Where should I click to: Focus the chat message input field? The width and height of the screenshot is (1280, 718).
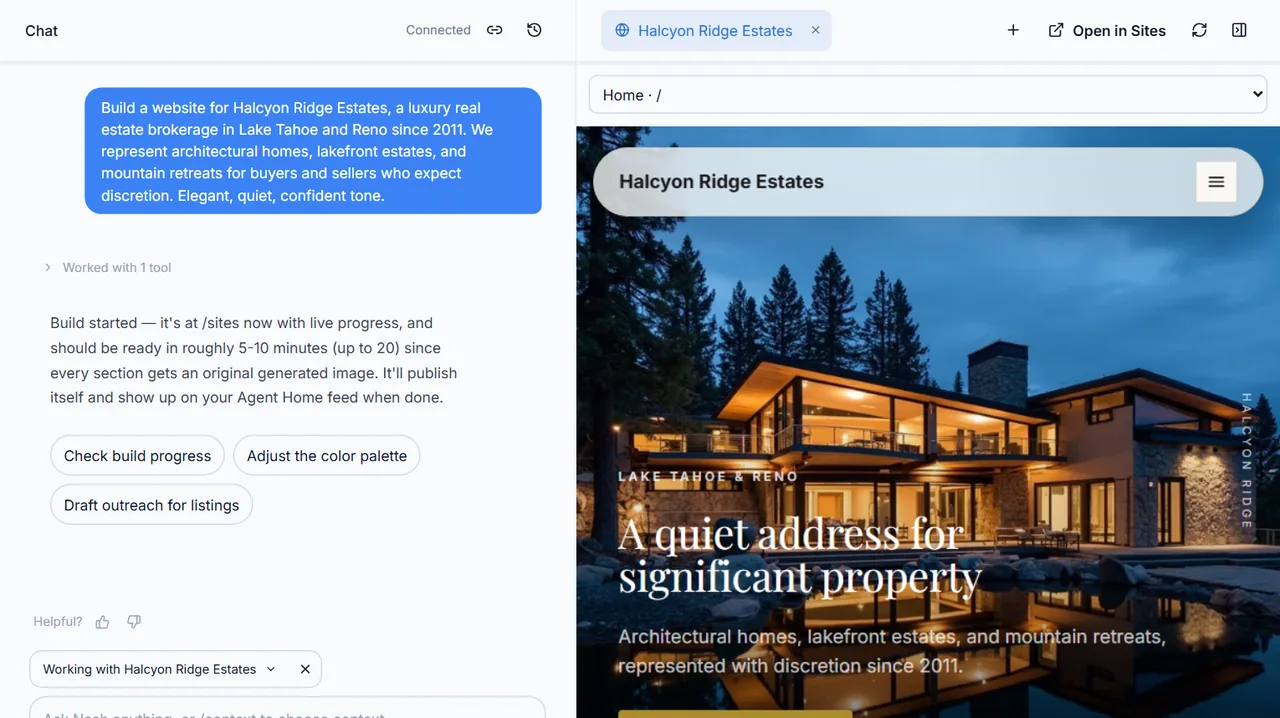point(288,708)
